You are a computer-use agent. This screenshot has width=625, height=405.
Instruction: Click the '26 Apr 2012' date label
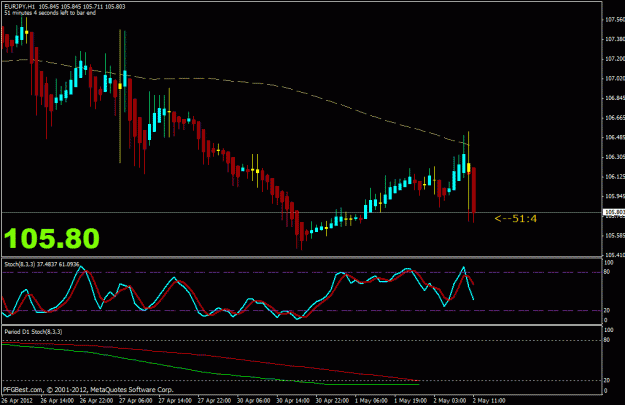point(17,400)
